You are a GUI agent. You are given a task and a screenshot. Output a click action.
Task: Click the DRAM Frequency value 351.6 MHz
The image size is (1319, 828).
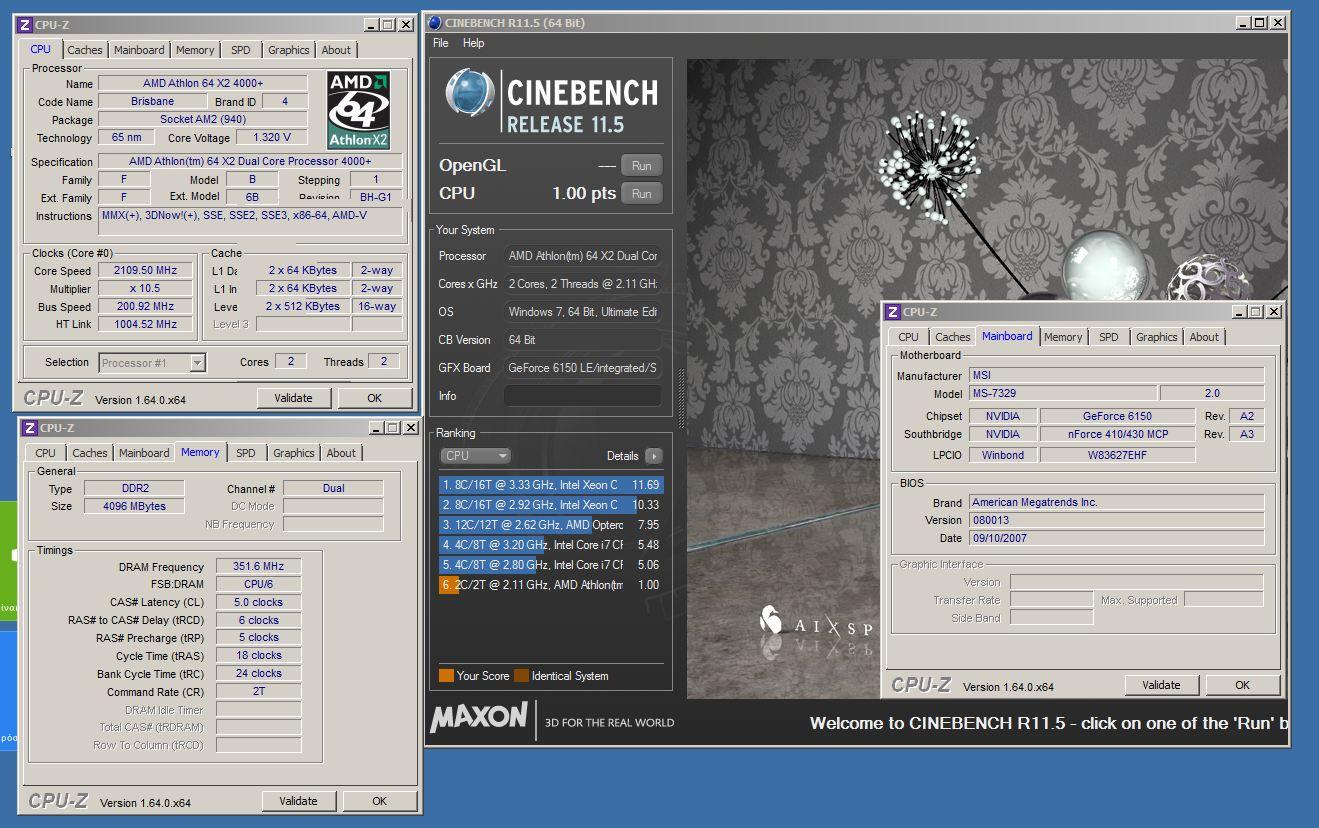pos(258,567)
